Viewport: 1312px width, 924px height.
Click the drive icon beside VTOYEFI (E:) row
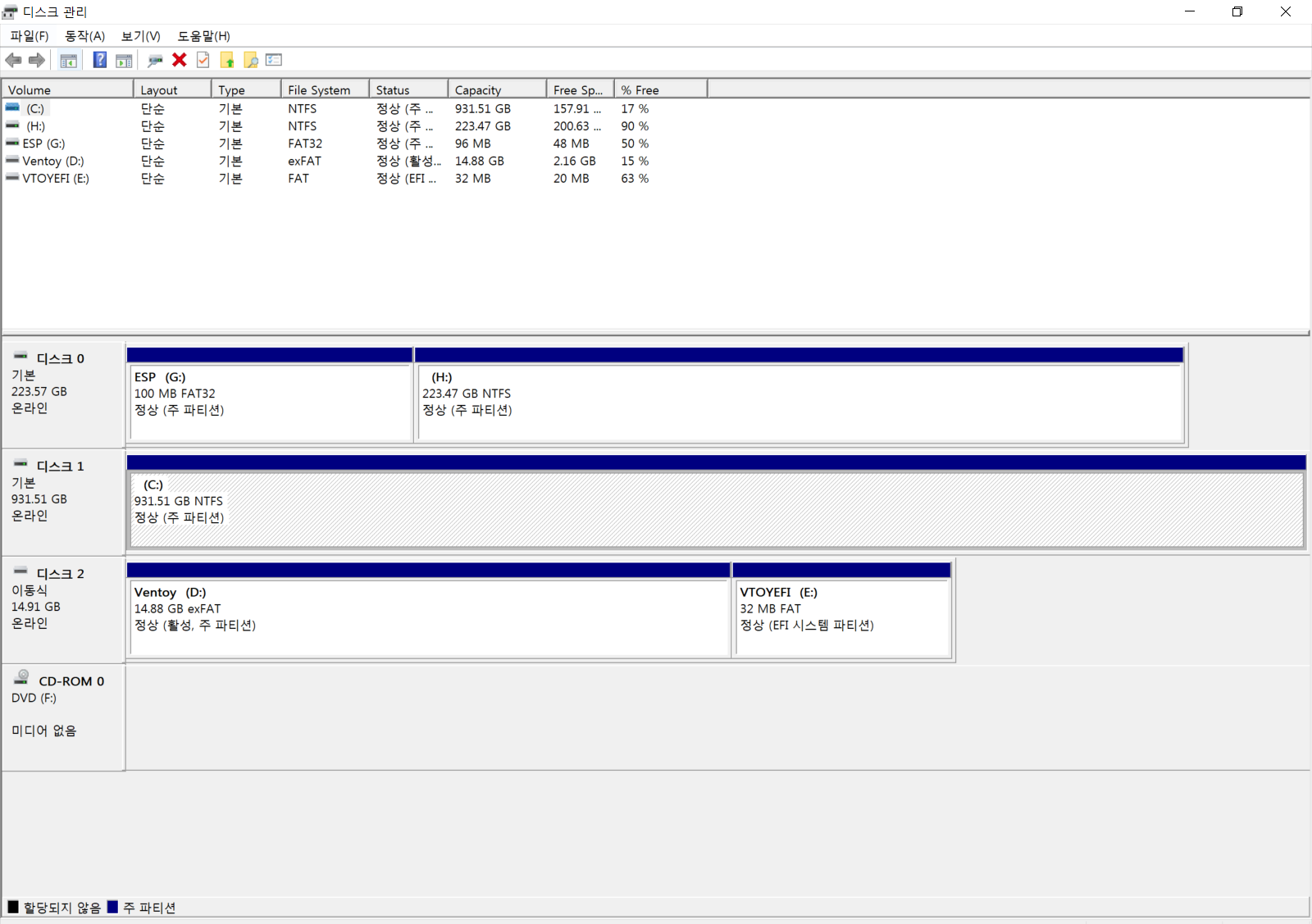(12, 178)
